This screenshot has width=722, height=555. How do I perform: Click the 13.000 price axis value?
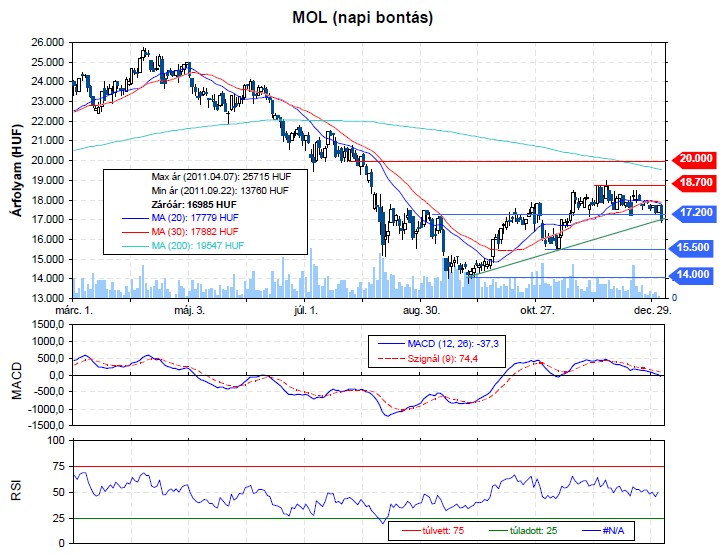[x=48, y=298]
